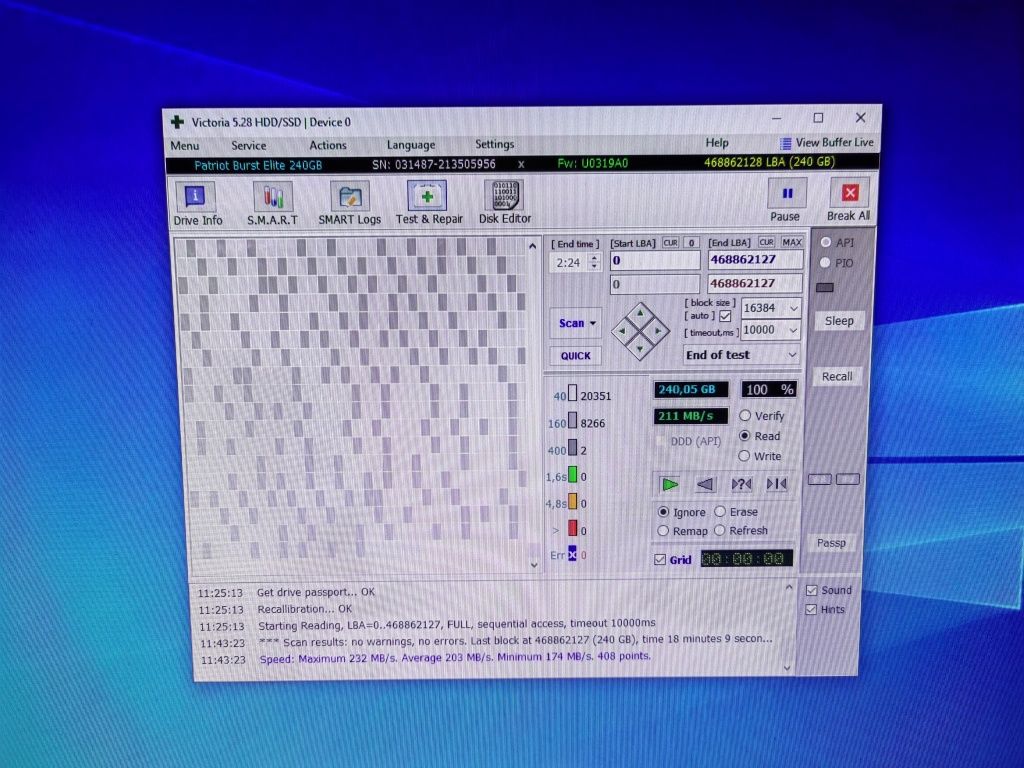The width and height of the screenshot is (1024, 768).
Task: Toggle the Hints checkbox
Action: click(811, 610)
